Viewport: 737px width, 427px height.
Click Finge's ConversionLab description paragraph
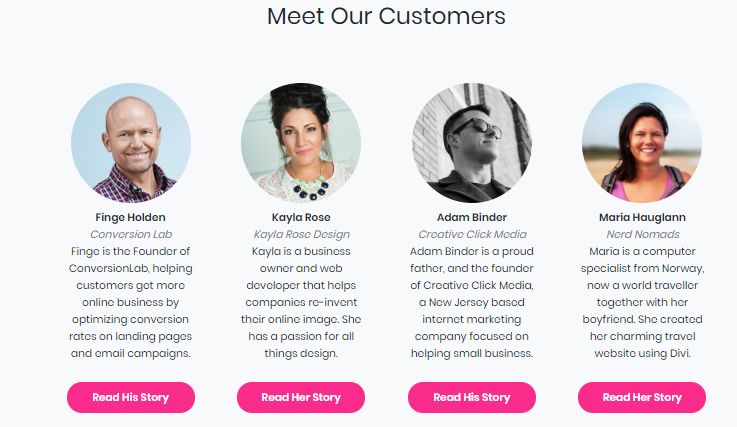pyautogui.click(x=131, y=302)
